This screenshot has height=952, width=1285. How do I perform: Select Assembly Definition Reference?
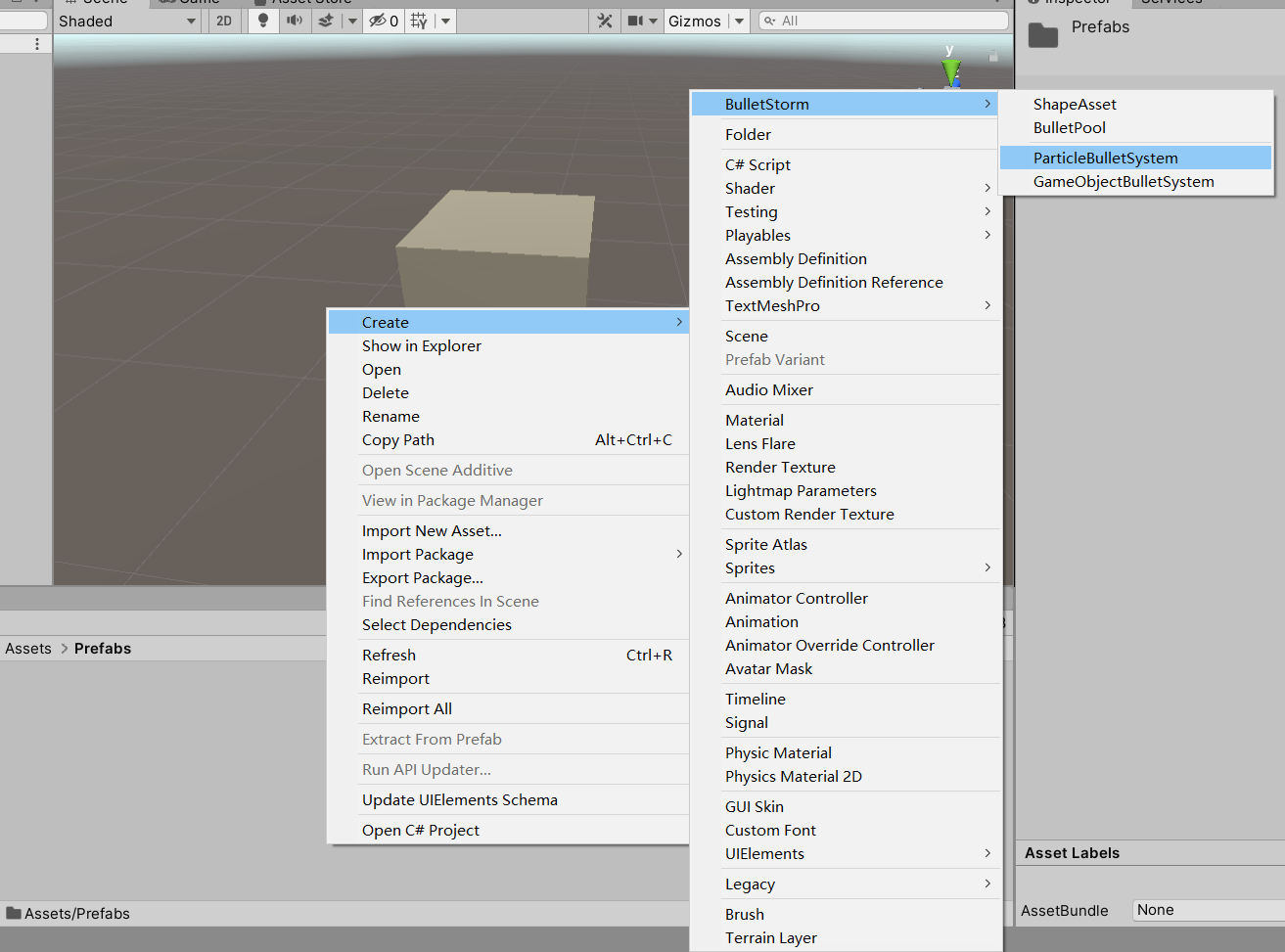pyautogui.click(x=845, y=282)
